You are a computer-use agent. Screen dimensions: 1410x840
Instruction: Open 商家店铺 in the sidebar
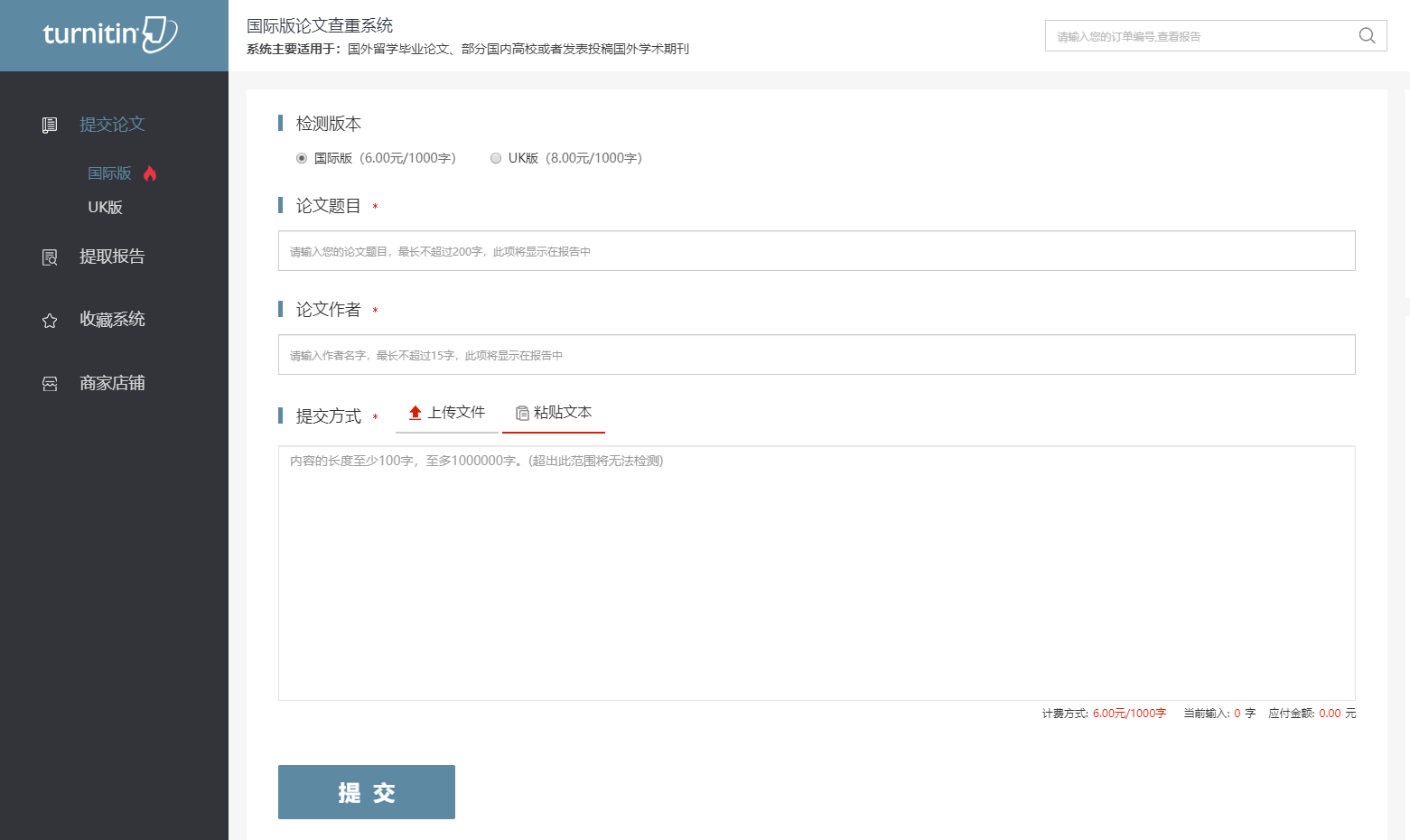[112, 383]
